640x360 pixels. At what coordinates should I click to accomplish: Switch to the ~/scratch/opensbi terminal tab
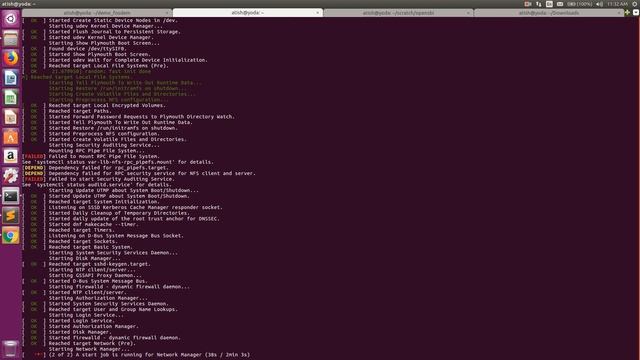pos(398,13)
